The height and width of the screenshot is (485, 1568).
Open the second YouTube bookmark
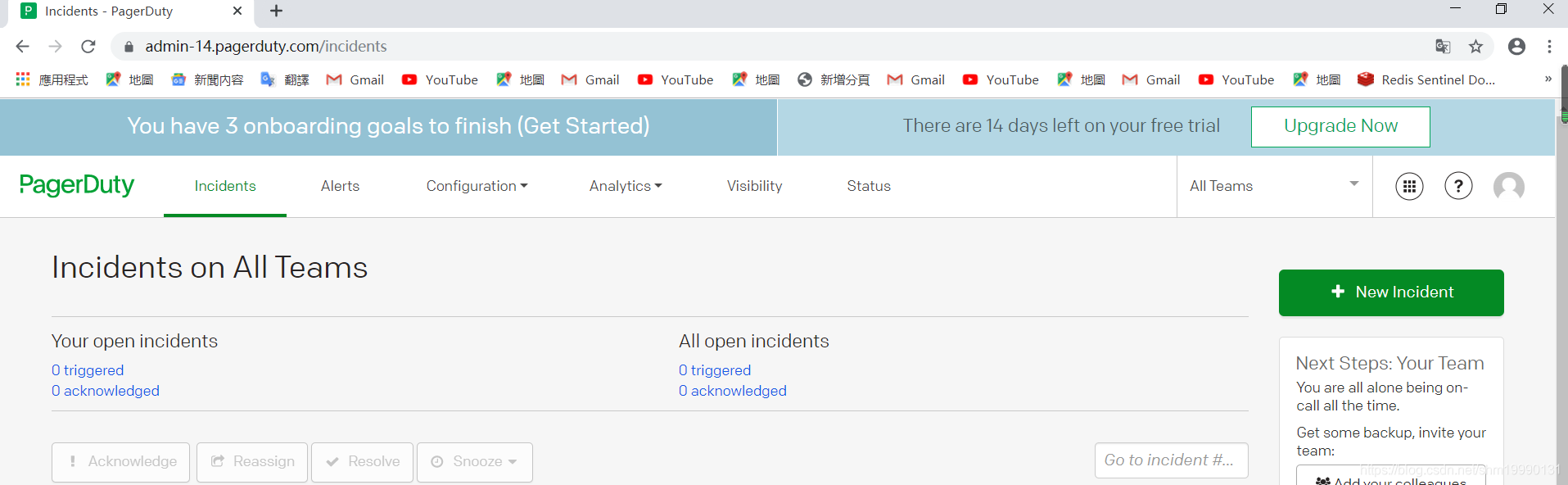(x=676, y=79)
